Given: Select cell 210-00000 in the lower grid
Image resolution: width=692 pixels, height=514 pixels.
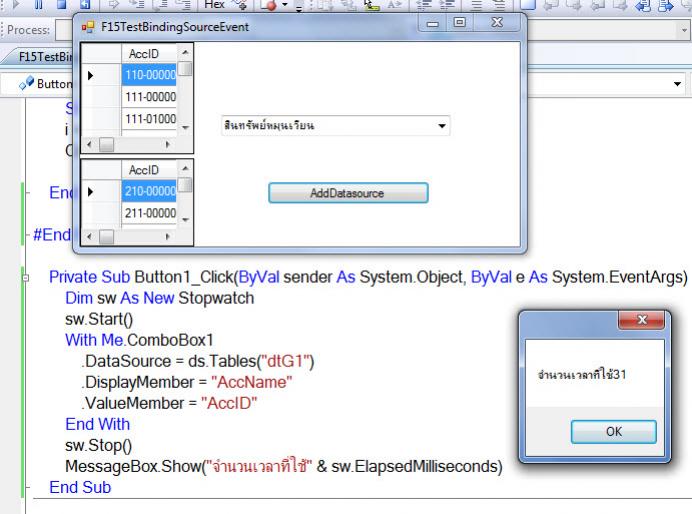Looking at the screenshot, I should (x=149, y=191).
